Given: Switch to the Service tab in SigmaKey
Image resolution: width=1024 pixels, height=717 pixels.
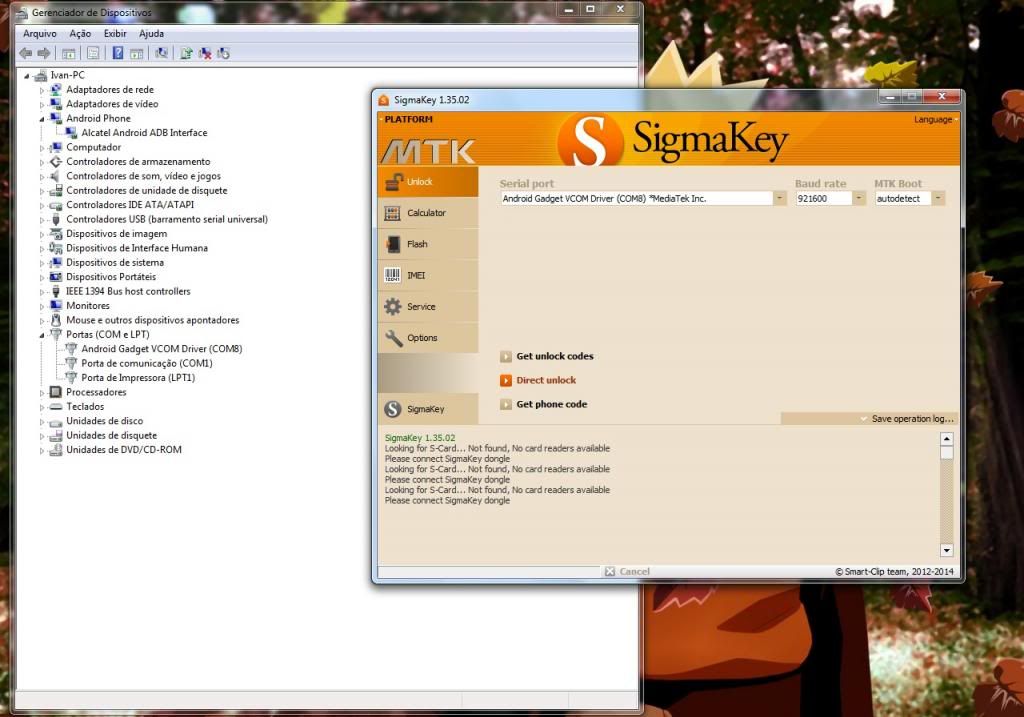Looking at the screenshot, I should [x=428, y=307].
